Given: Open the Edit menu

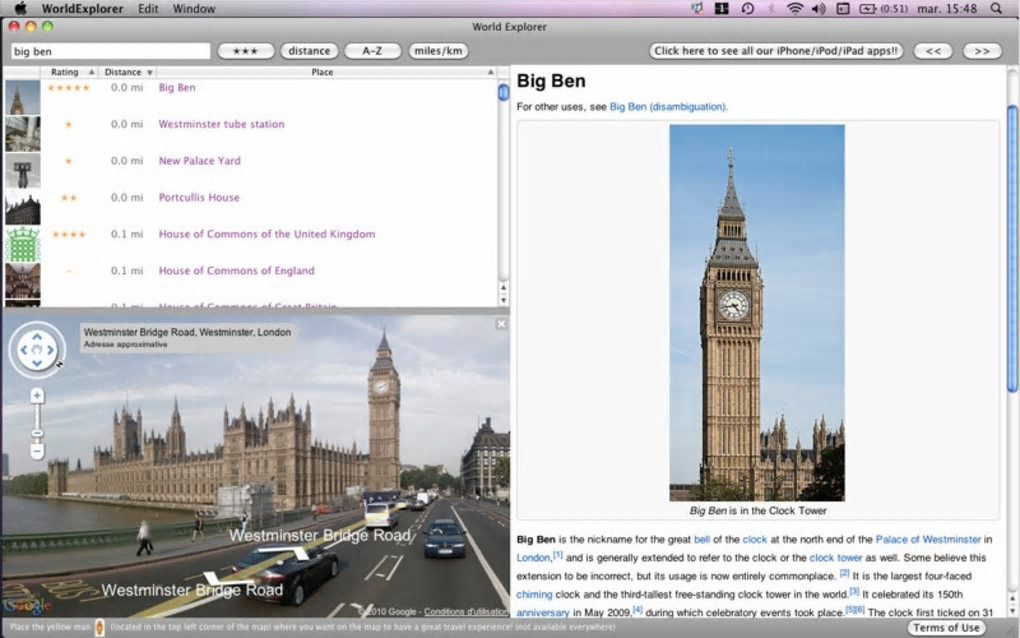Looking at the screenshot, I should pyautogui.click(x=148, y=9).
